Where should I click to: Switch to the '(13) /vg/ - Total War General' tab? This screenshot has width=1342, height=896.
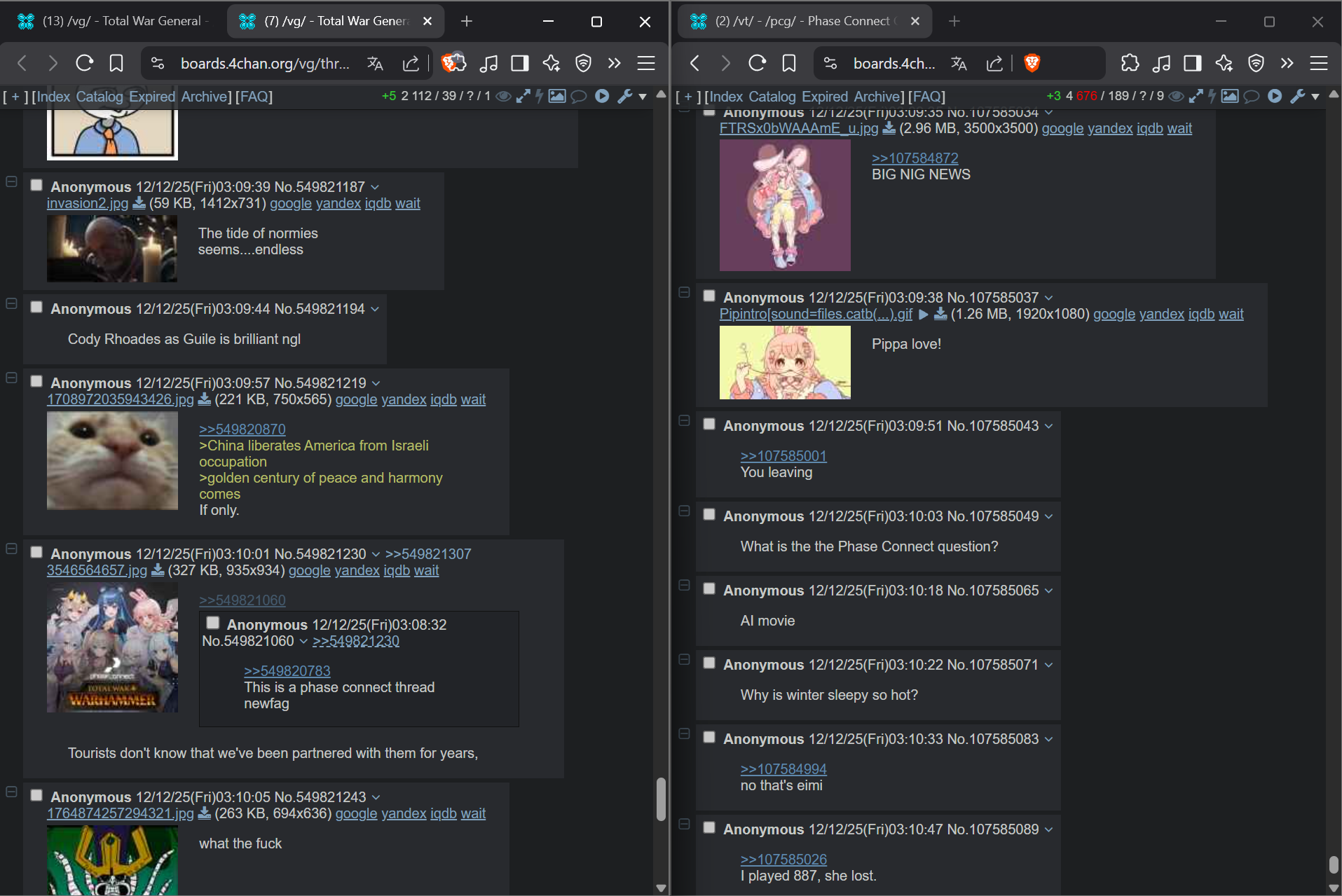pos(112,21)
